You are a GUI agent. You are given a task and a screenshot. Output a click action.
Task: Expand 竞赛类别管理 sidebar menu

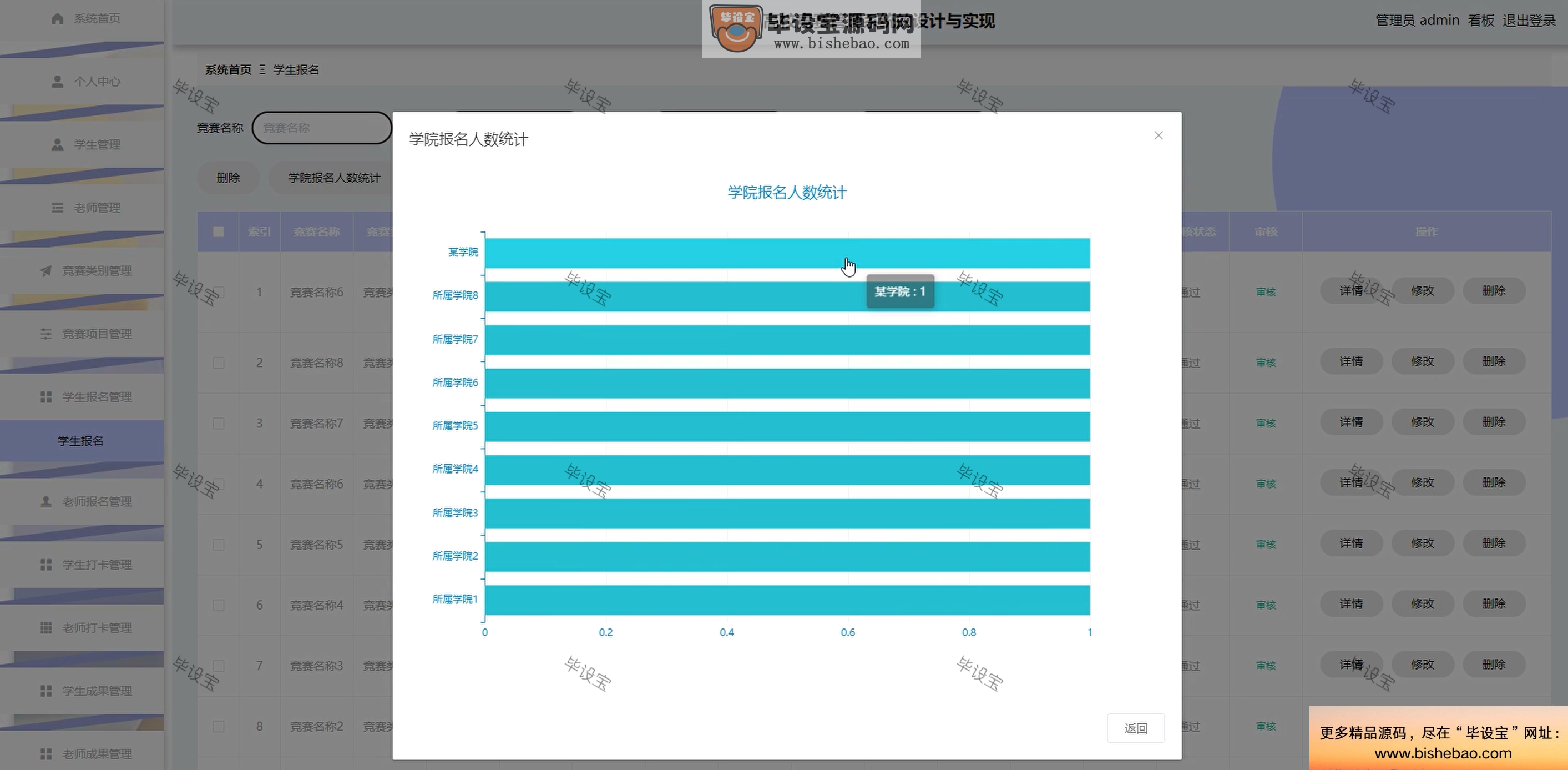click(x=82, y=270)
